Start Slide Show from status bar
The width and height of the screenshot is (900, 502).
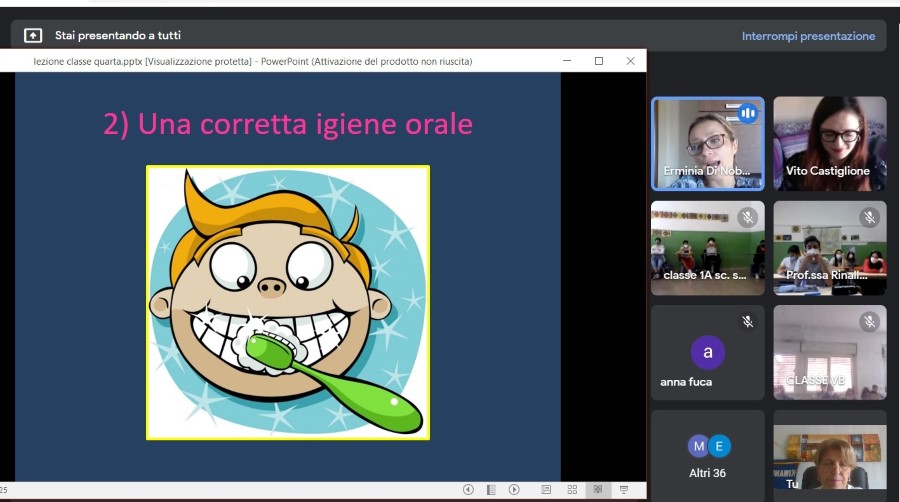pyautogui.click(x=624, y=490)
